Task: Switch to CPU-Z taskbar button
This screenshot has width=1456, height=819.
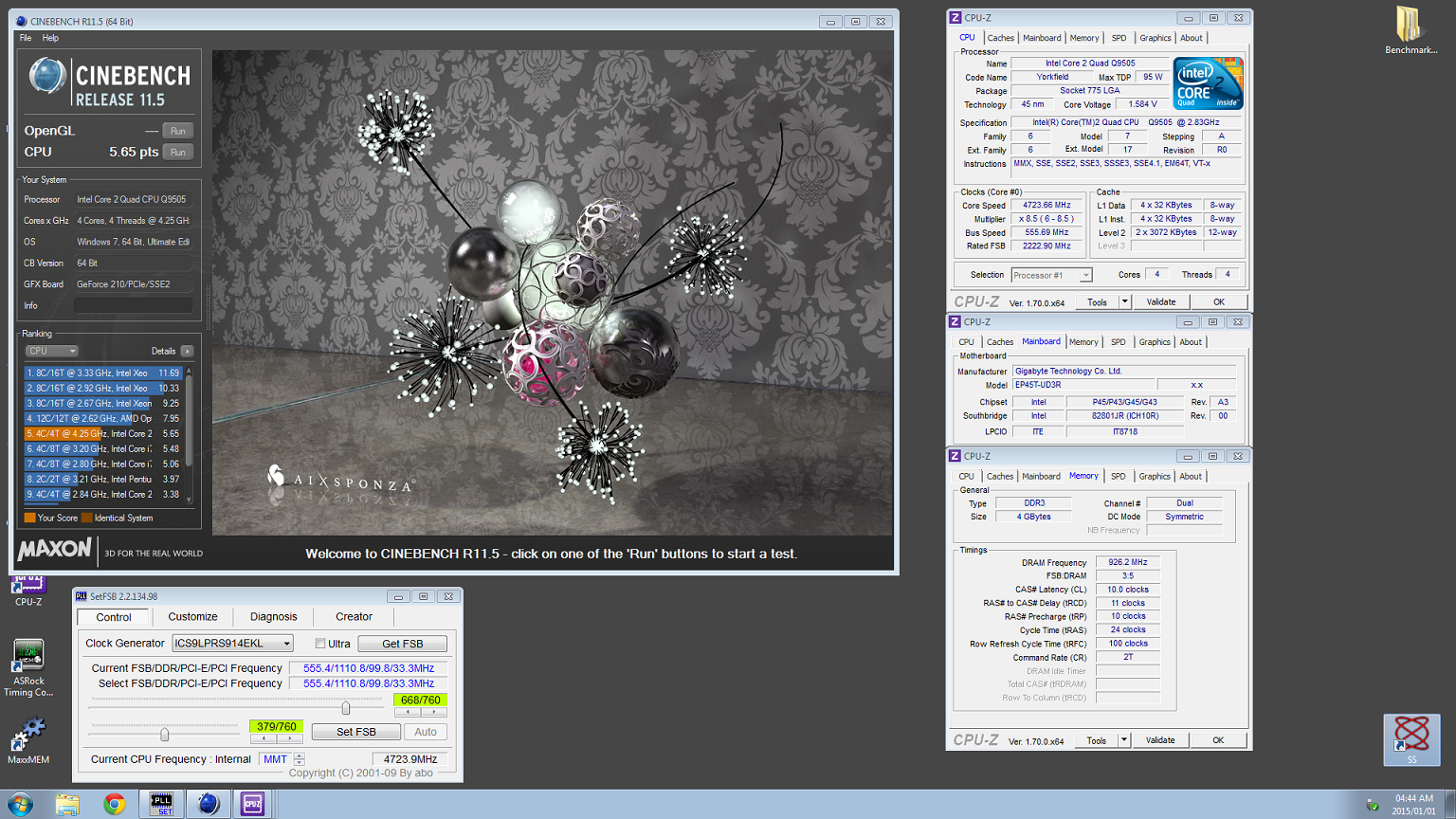Action: pyautogui.click(x=252, y=805)
